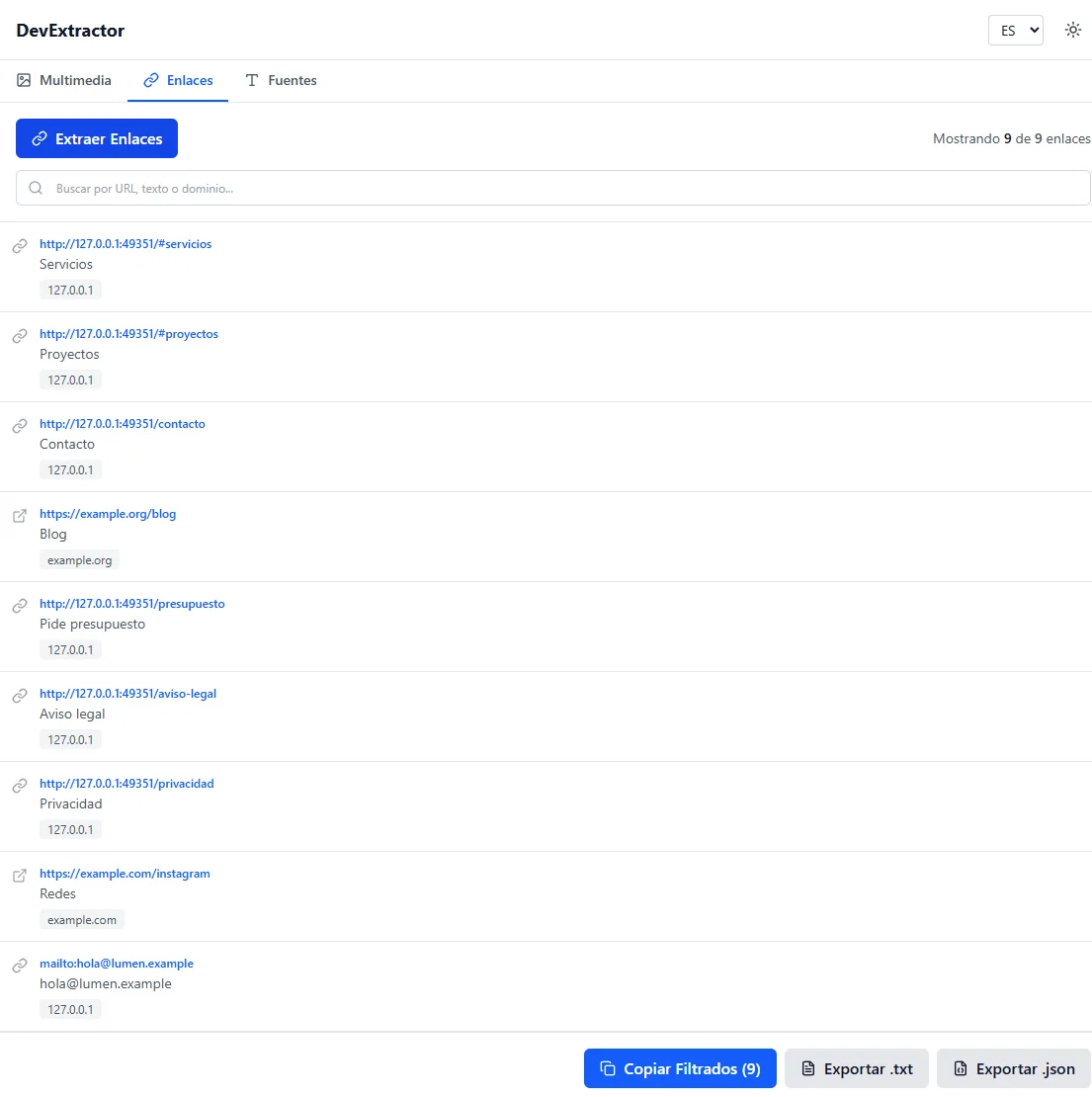Viewport: 1092px width, 1097px height.
Task: Click the Copiar Filtrados (9) button
Action: pos(680,1068)
